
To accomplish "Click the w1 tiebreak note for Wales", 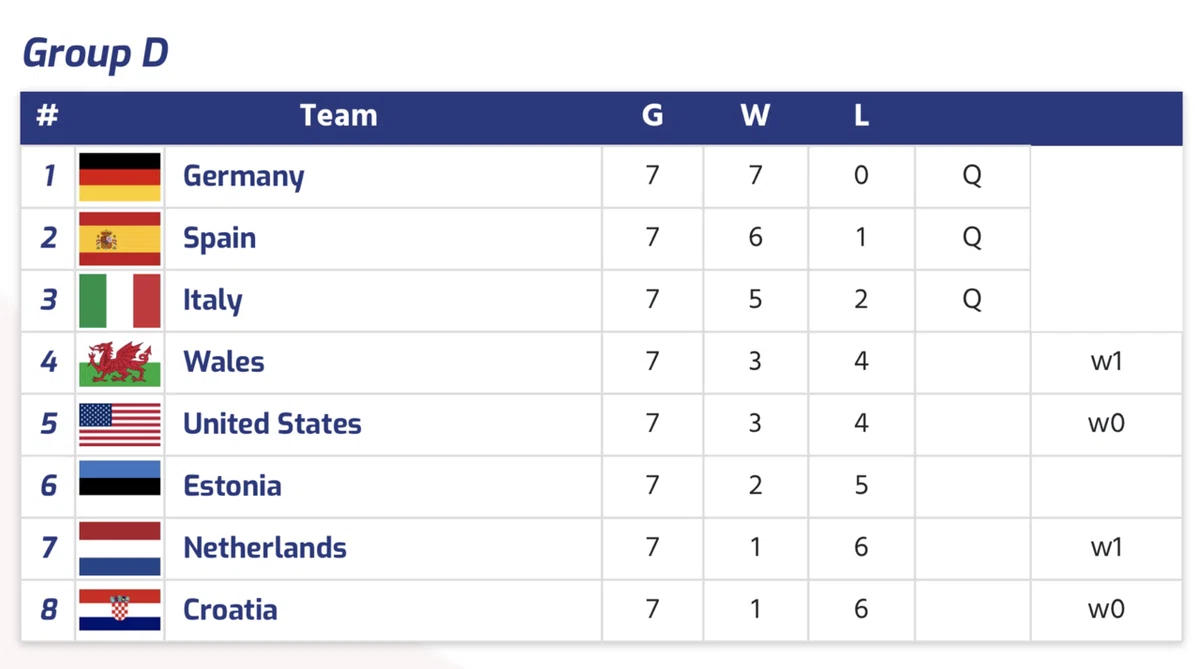I will pyautogui.click(x=1106, y=362).
